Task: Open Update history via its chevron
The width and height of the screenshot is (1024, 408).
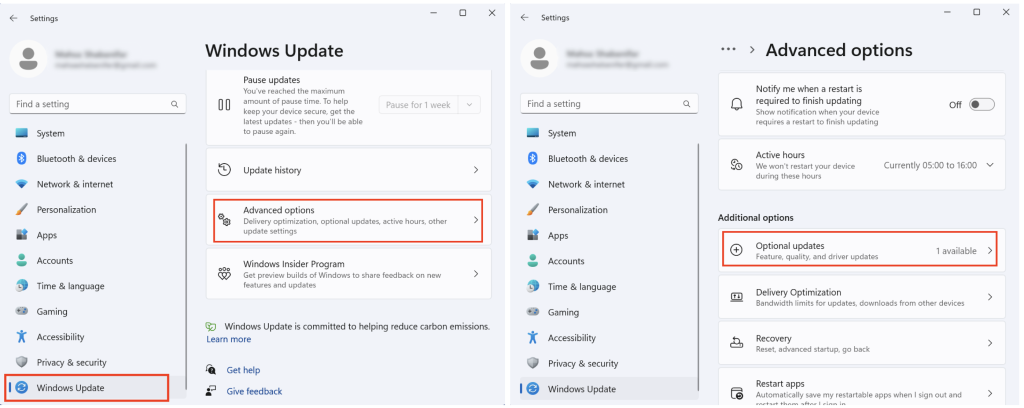Action: [476, 170]
